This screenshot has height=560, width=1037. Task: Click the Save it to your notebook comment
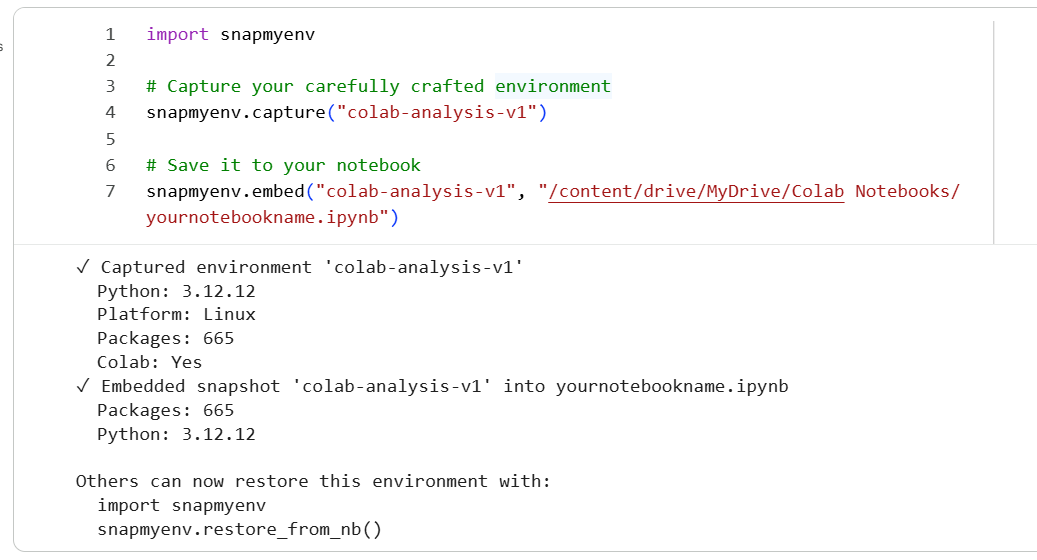click(283, 165)
